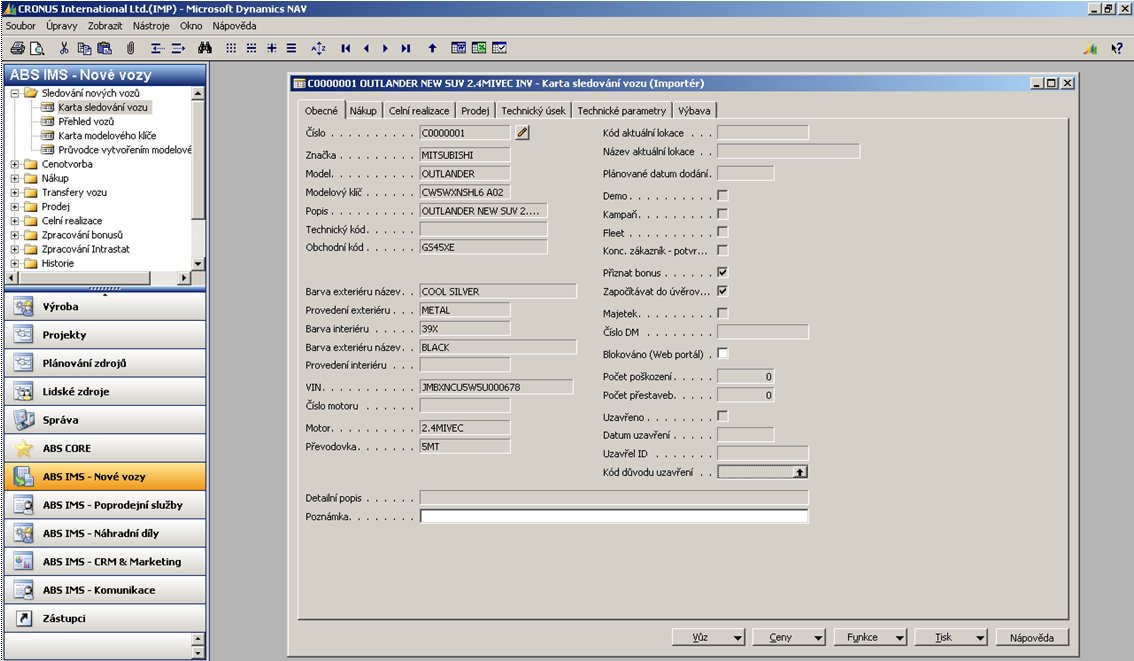Viewport: 1134px width, 661px height.
Task: Collapse the Sledování nových vozů tree folder
Action: (x=14, y=93)
